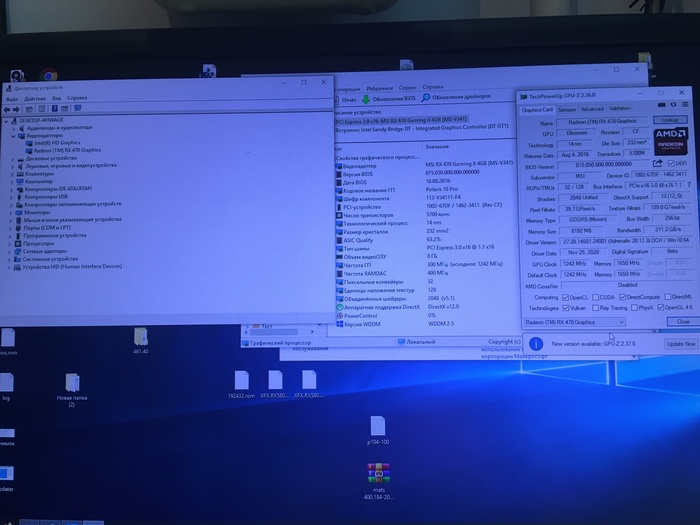
Task: Click the Обновления BIOS toolbar button
Action: (x=391, y=99)
